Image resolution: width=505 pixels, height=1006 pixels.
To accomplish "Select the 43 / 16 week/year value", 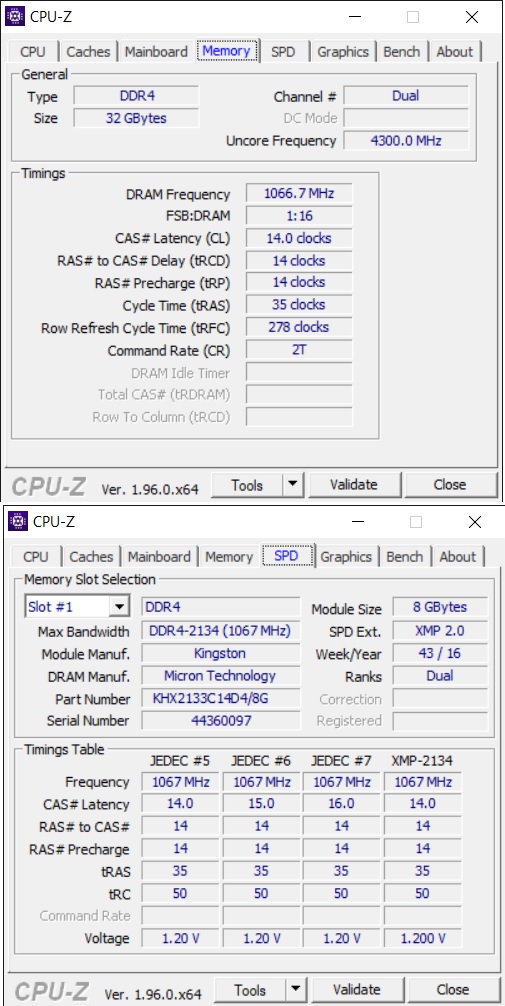I will 440,653.
